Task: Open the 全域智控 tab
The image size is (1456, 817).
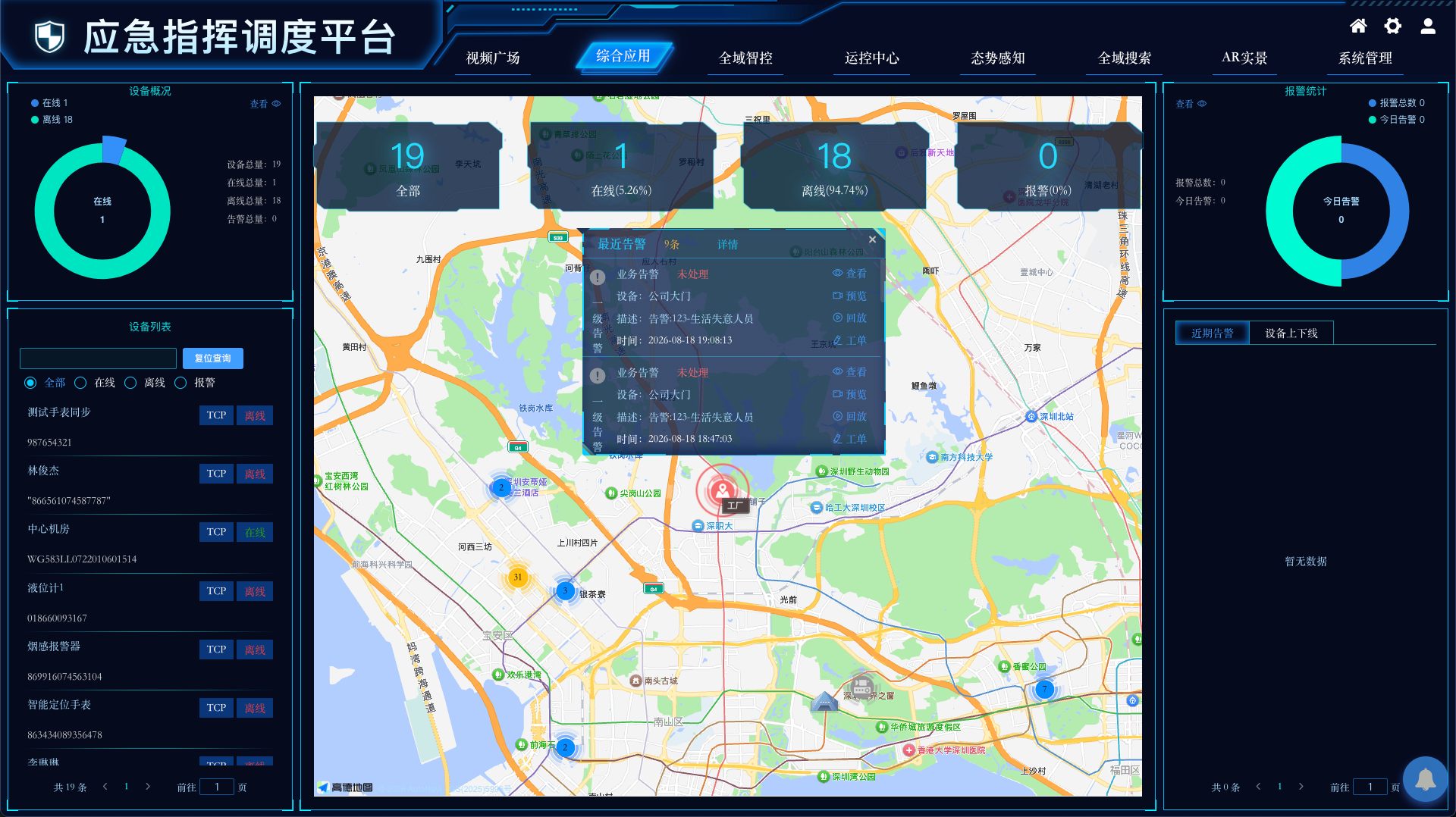Action: coord(745,58)
